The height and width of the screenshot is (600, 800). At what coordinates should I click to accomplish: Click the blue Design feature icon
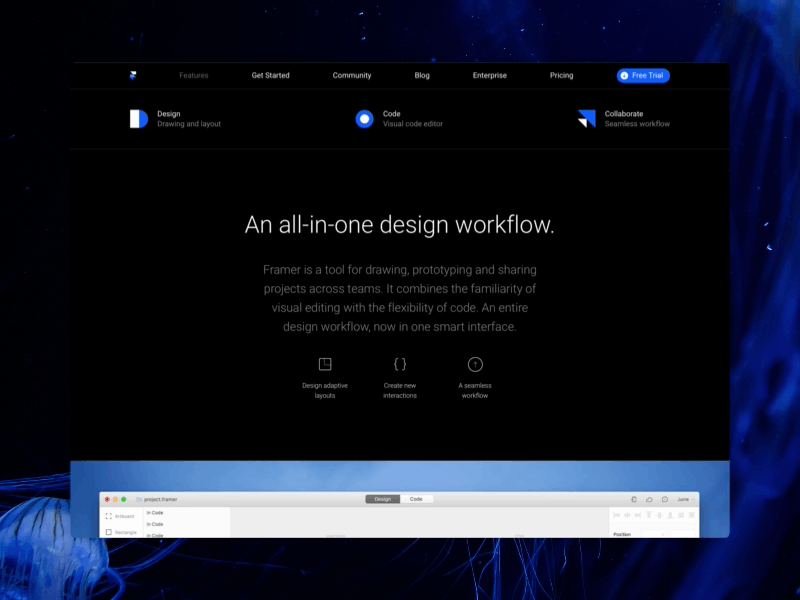click(138, 119)
